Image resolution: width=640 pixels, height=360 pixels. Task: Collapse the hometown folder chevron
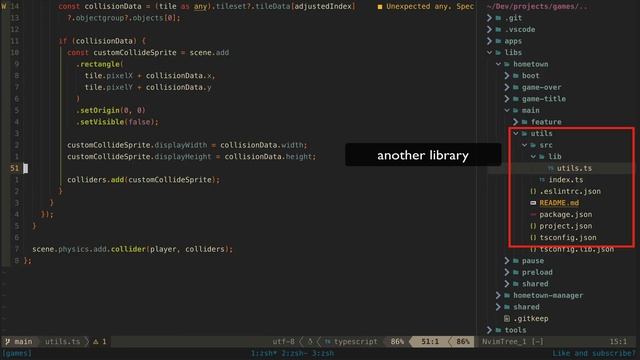(498, 64)
